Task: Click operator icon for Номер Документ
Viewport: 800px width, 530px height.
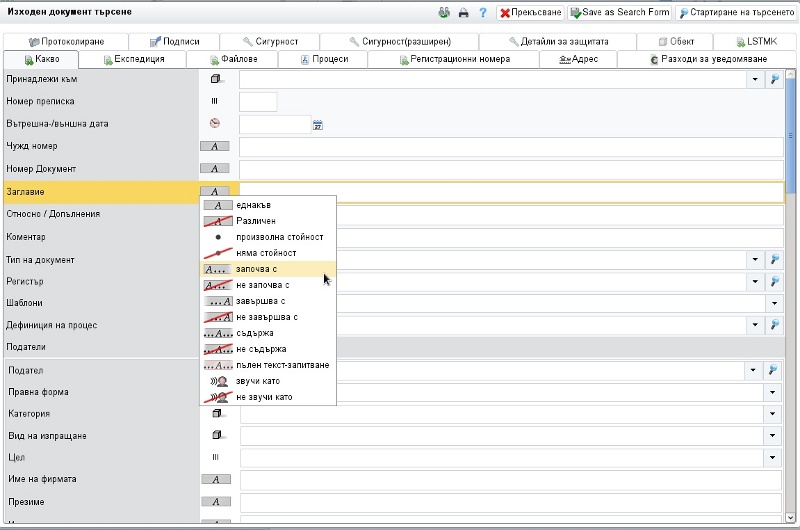Action: pyautogui.click(x=214, y=168)
